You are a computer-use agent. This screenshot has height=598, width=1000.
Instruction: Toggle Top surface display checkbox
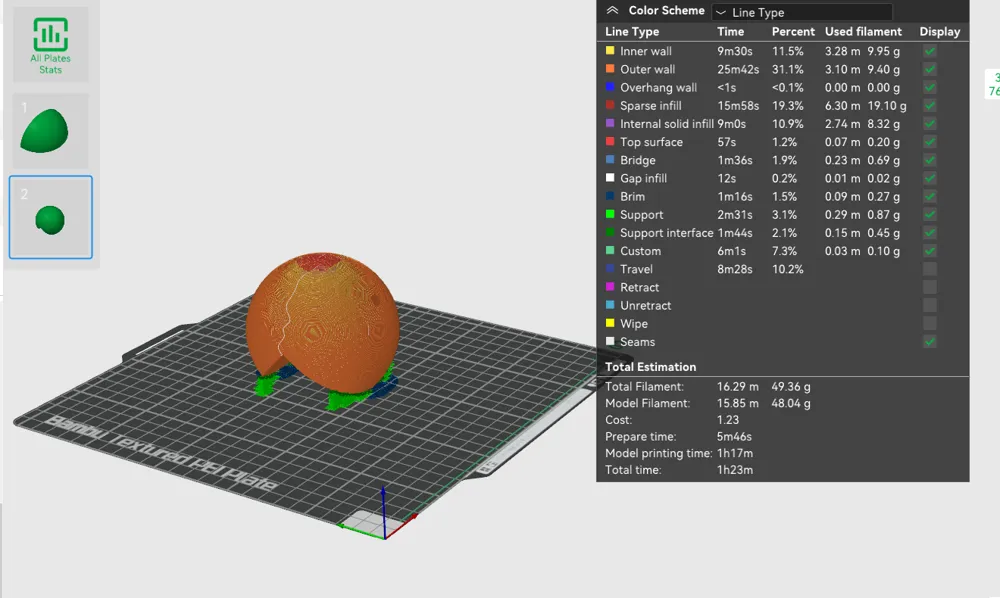click(x=930, y=142)
